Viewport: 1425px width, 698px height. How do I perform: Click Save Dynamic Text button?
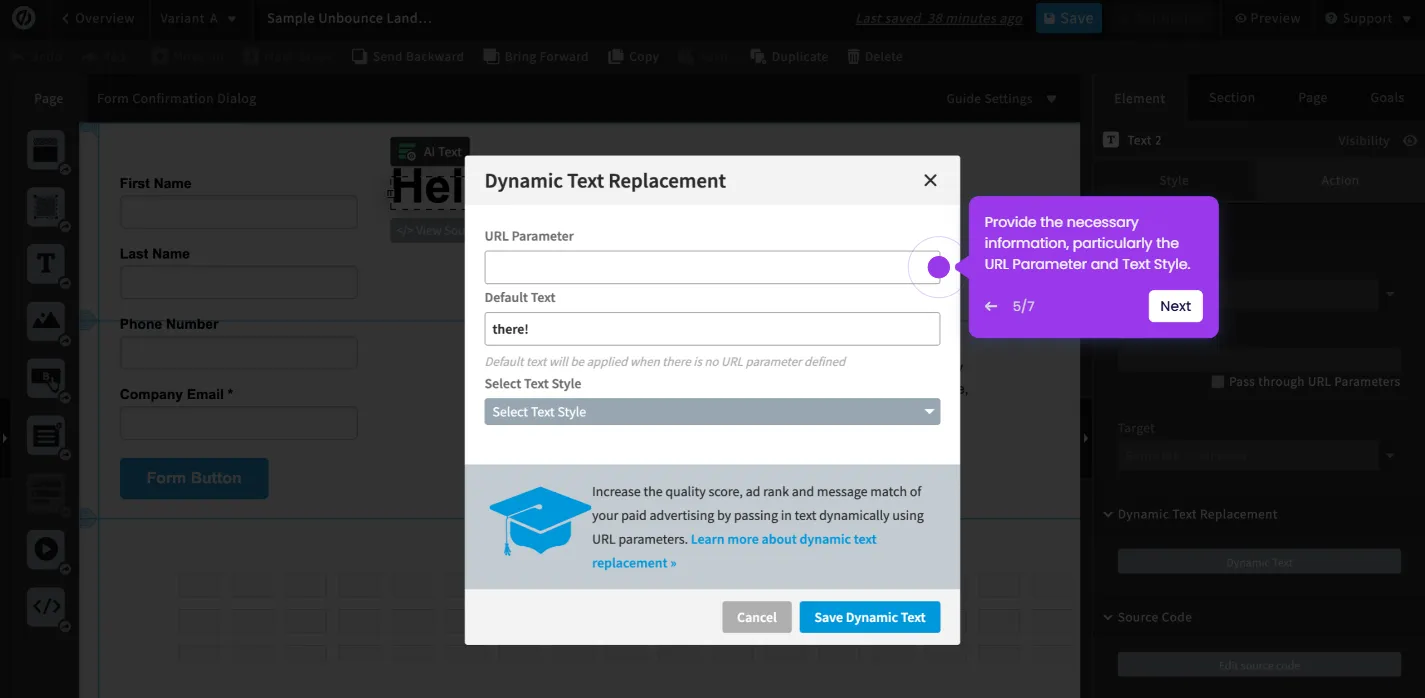coord(870,617)
